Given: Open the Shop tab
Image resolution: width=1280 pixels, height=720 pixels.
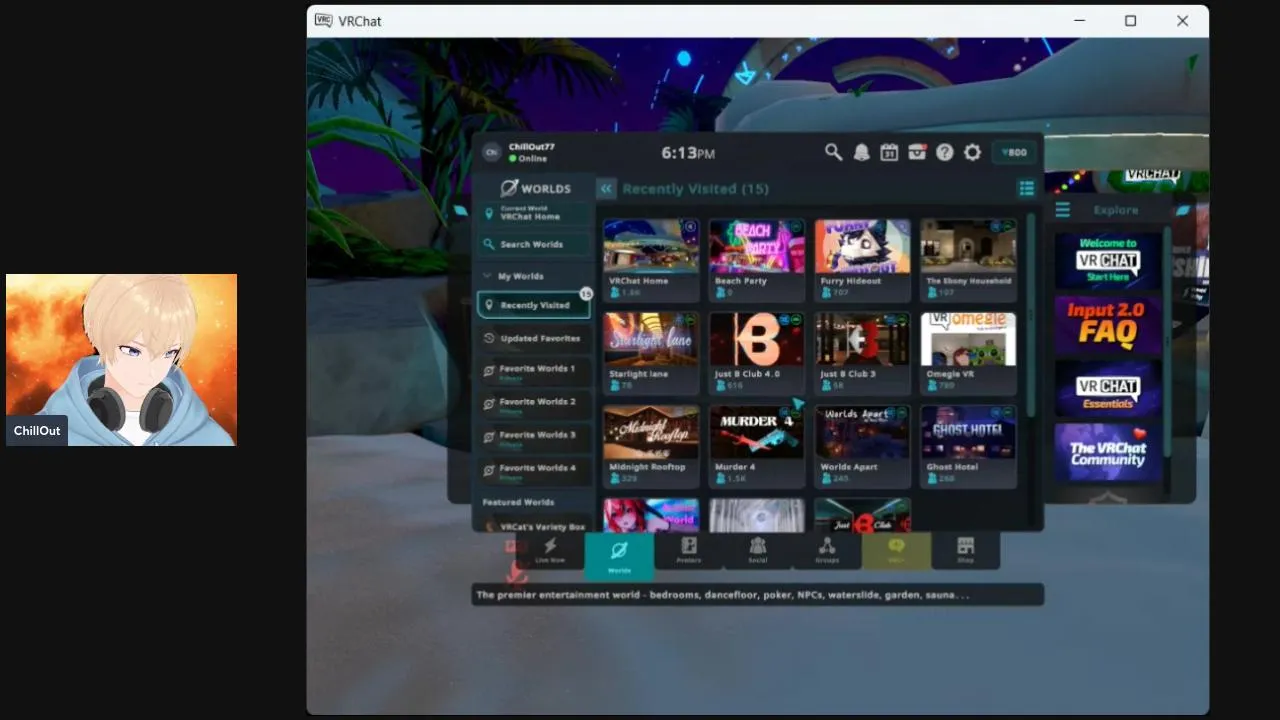Looking at the screenshot, I should [x=965, y=551].
